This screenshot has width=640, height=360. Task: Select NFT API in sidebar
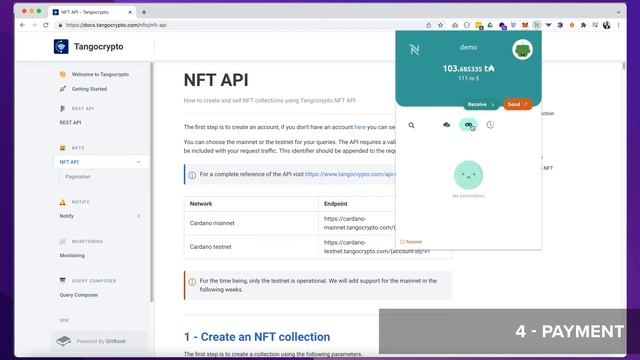pyautogui.click(x=69, y=162)
